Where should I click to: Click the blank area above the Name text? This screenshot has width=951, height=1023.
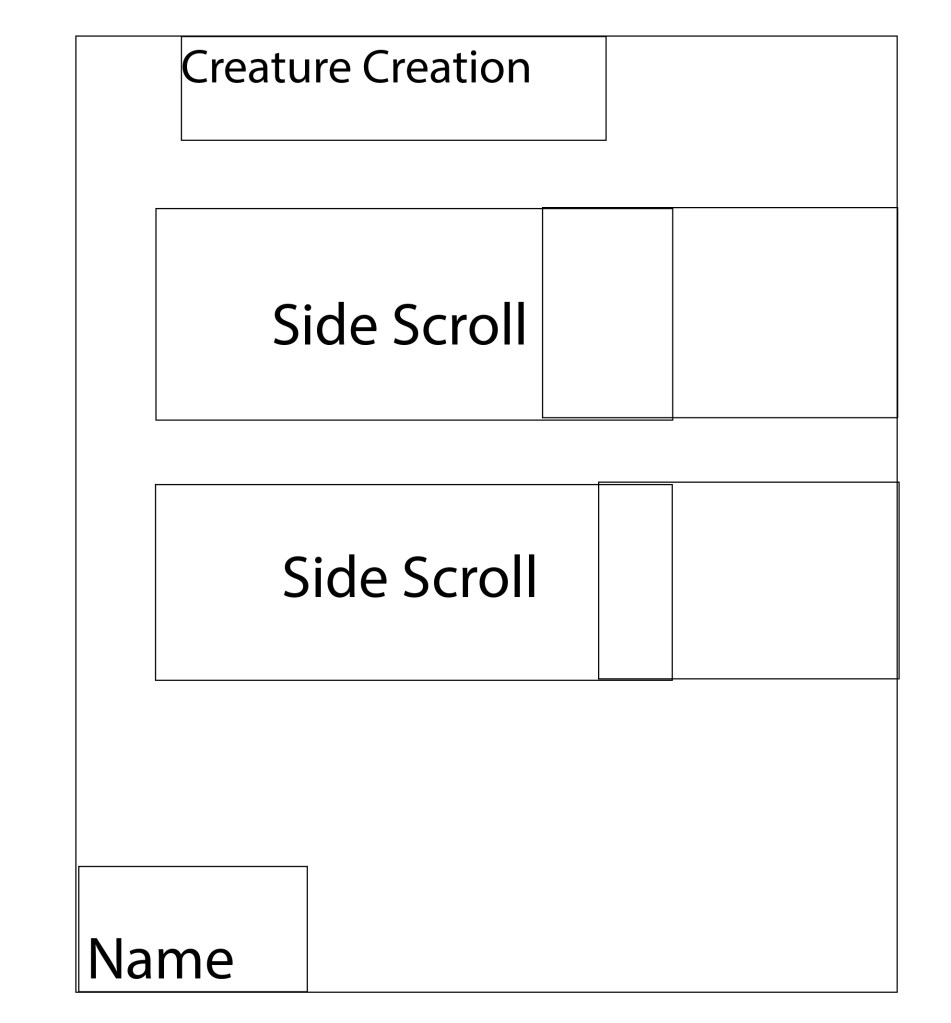192,898
